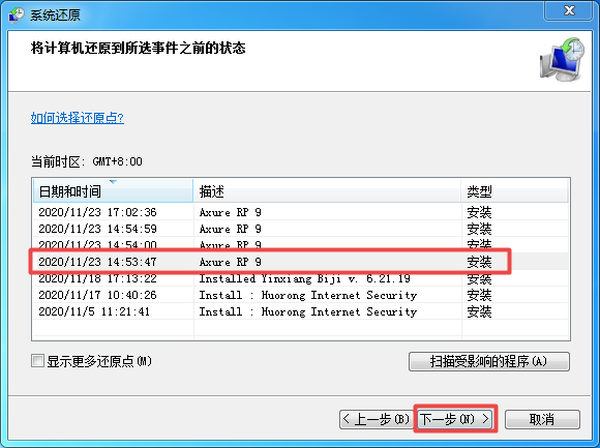The image size is (600, 448).
Task: Click the restore computer clock illustration
Action: pyautogui.click(x=562, y=59)
